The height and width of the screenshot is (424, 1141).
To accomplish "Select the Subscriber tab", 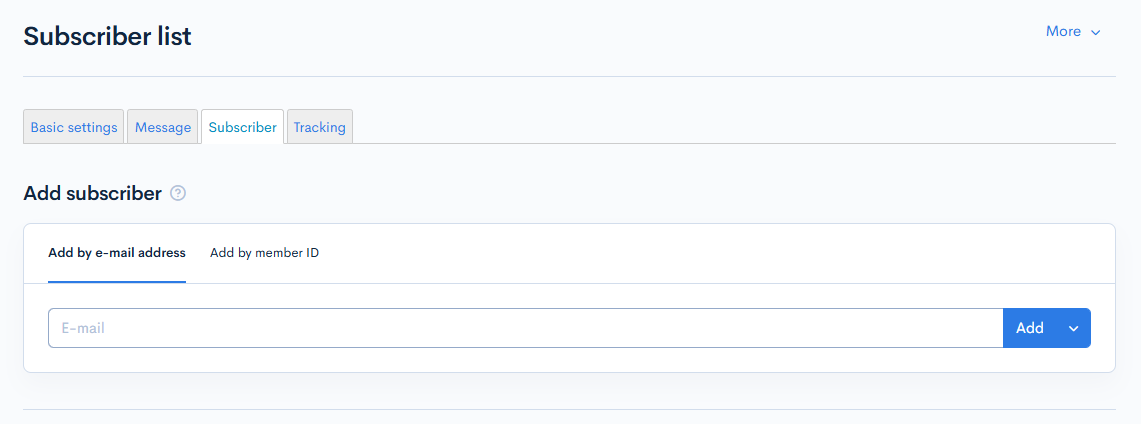I will click(243, 127).
